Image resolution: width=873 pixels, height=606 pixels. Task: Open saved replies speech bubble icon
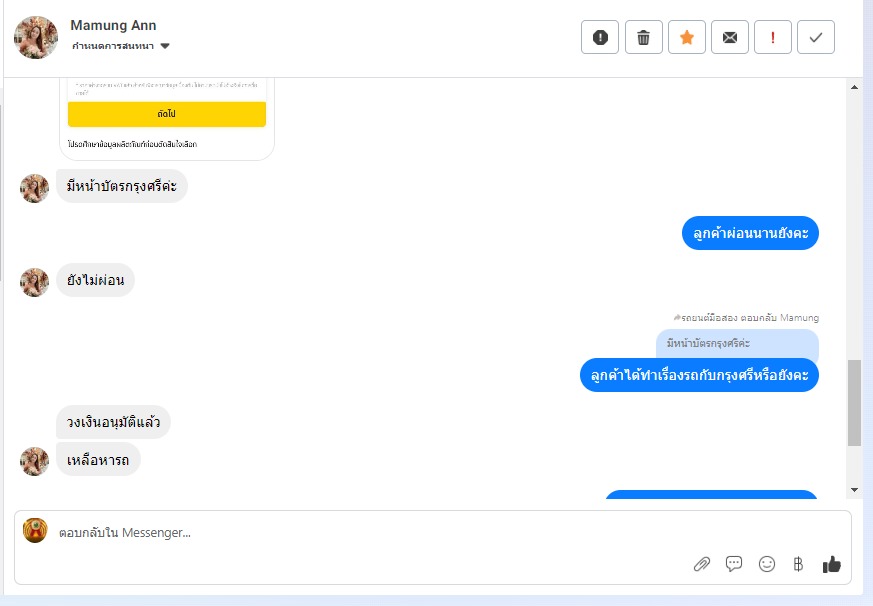click(x=734, y=564)
